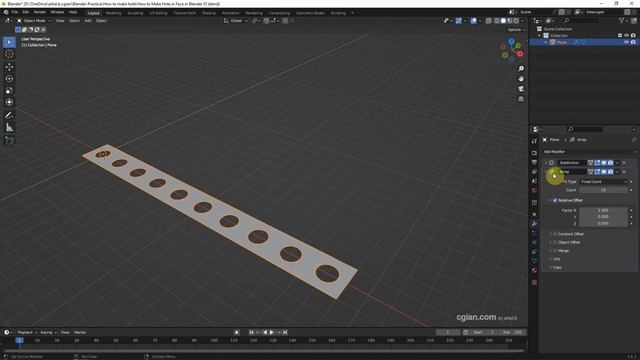The image size is (640, 360).
Task: Play animation in timeline
Action: pos(272,332)
